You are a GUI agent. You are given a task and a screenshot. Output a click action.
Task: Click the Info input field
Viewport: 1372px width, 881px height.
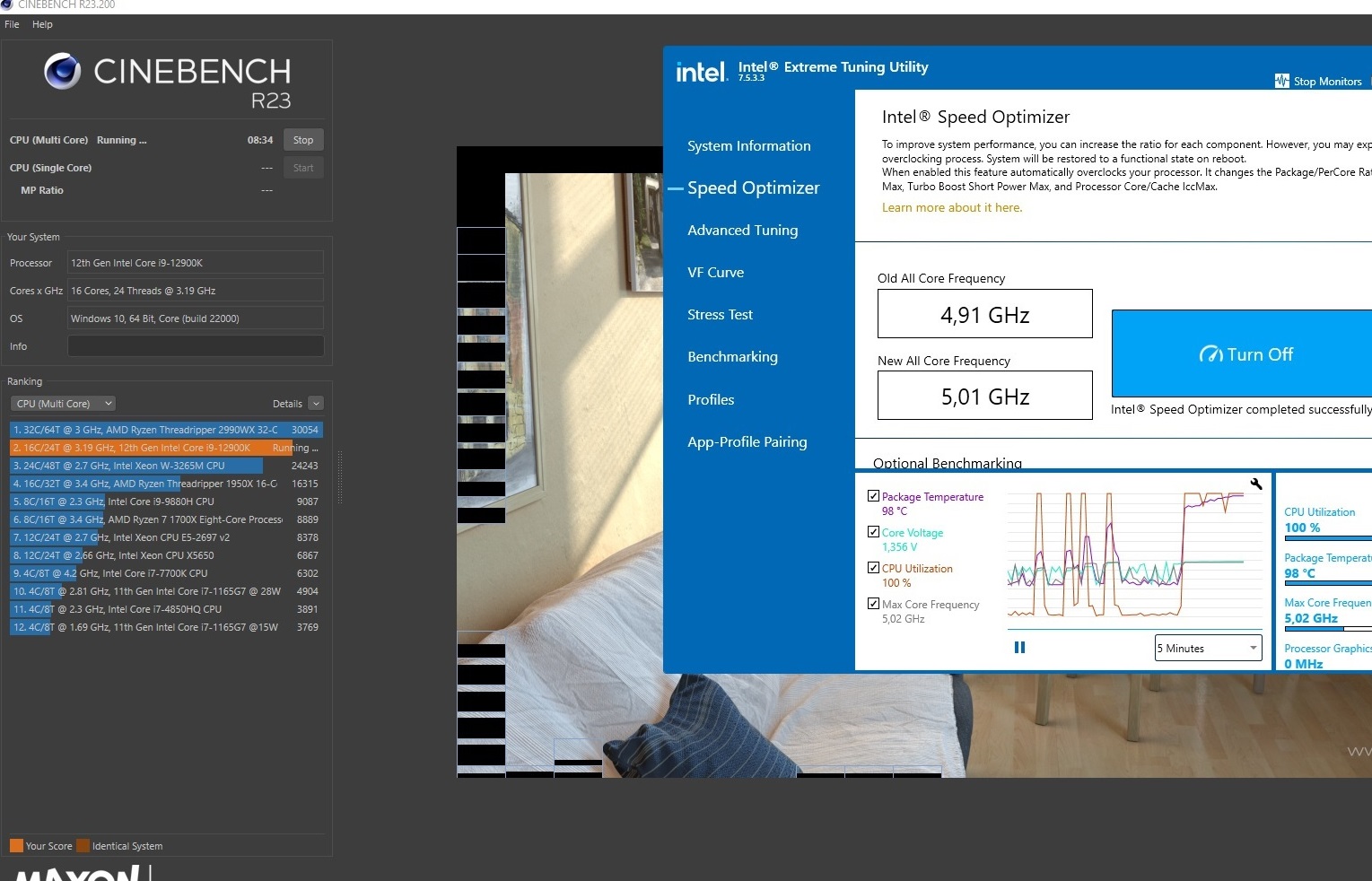tap(196, 346)
